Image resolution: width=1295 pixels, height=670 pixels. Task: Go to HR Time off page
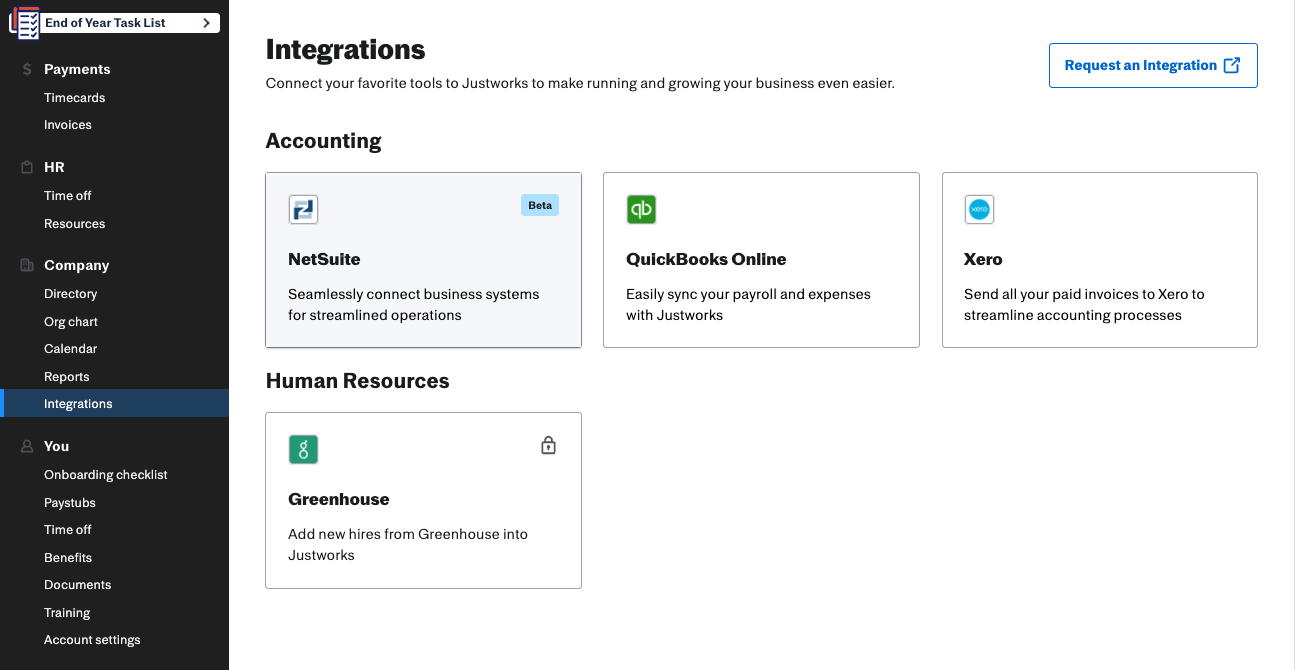click(x=68, y=196)
